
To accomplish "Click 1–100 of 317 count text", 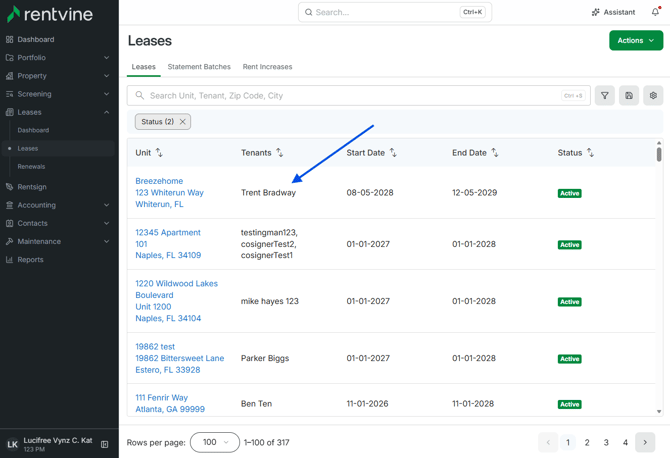I will pos(267,442).
